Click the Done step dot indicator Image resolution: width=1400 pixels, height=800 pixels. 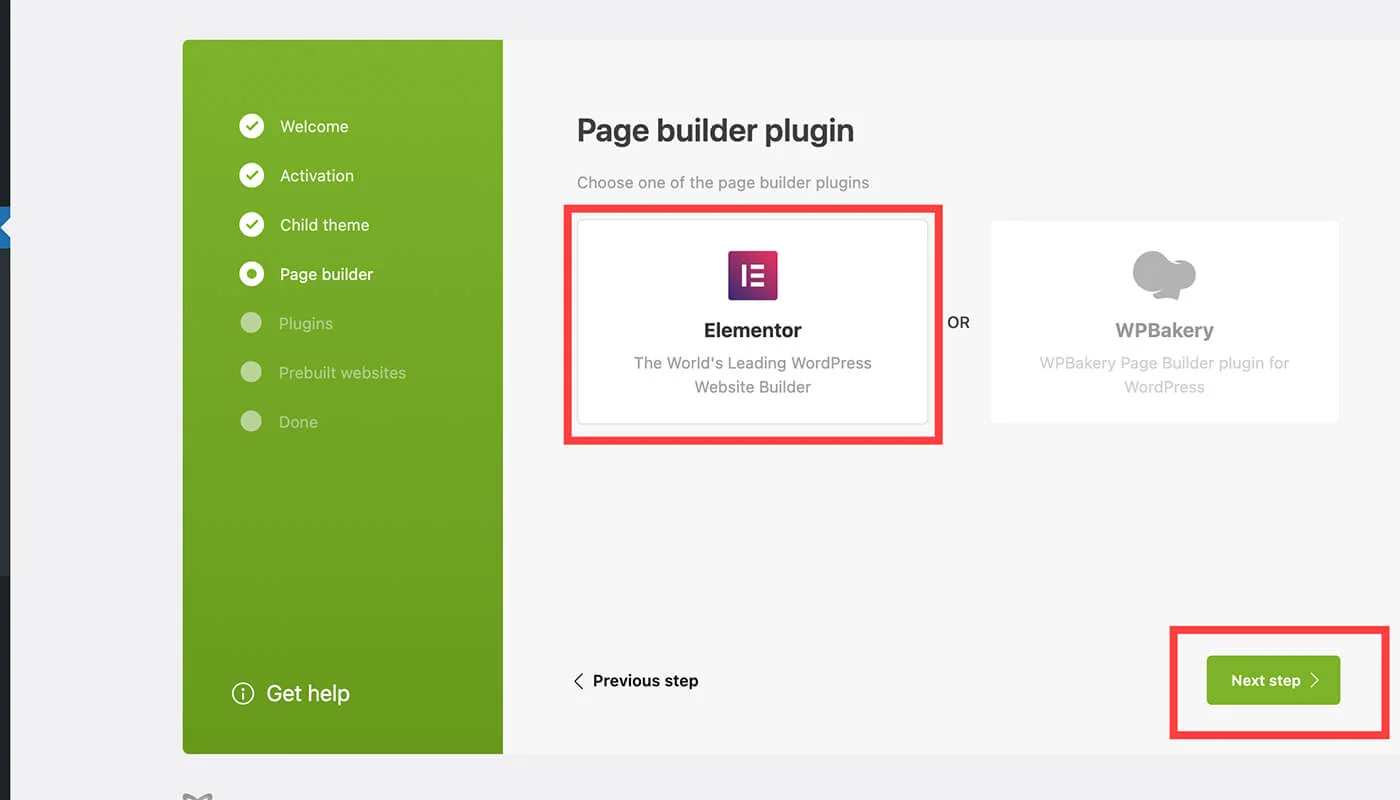click(x=251, y=421)
